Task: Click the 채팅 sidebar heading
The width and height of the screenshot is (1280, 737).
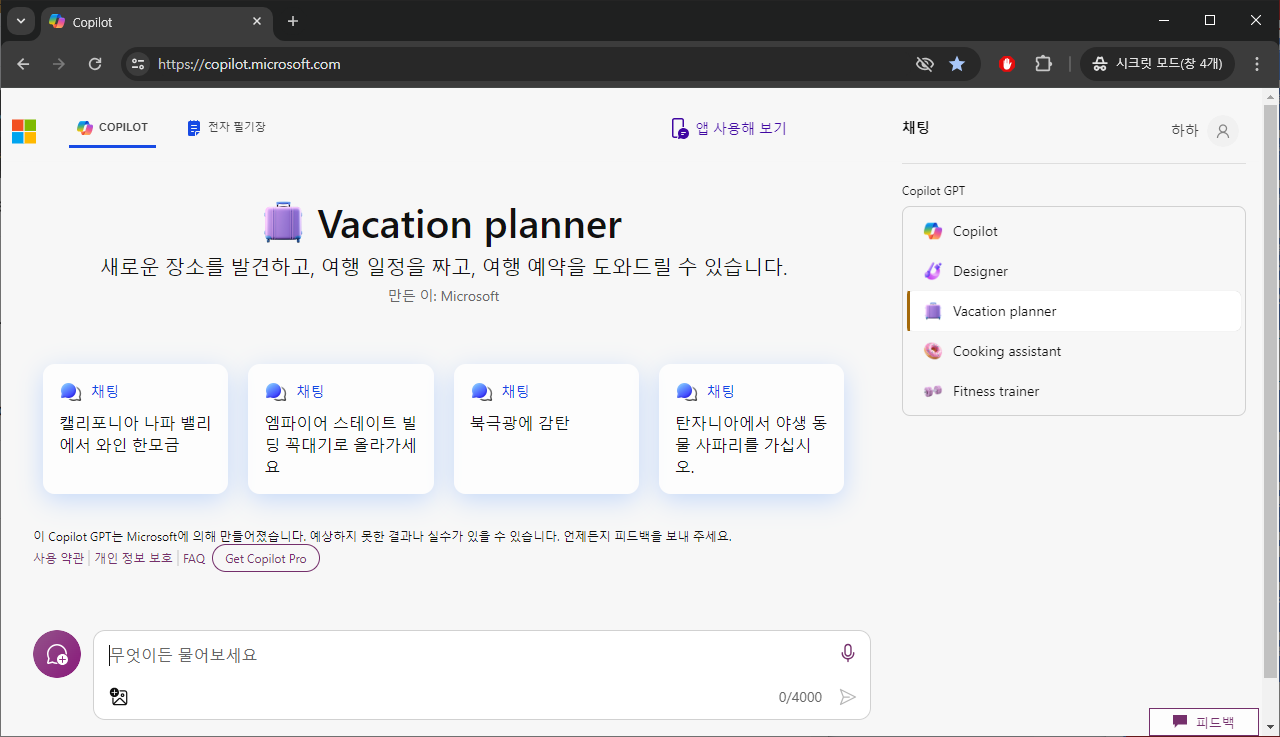Action: (x=916, y=128)
